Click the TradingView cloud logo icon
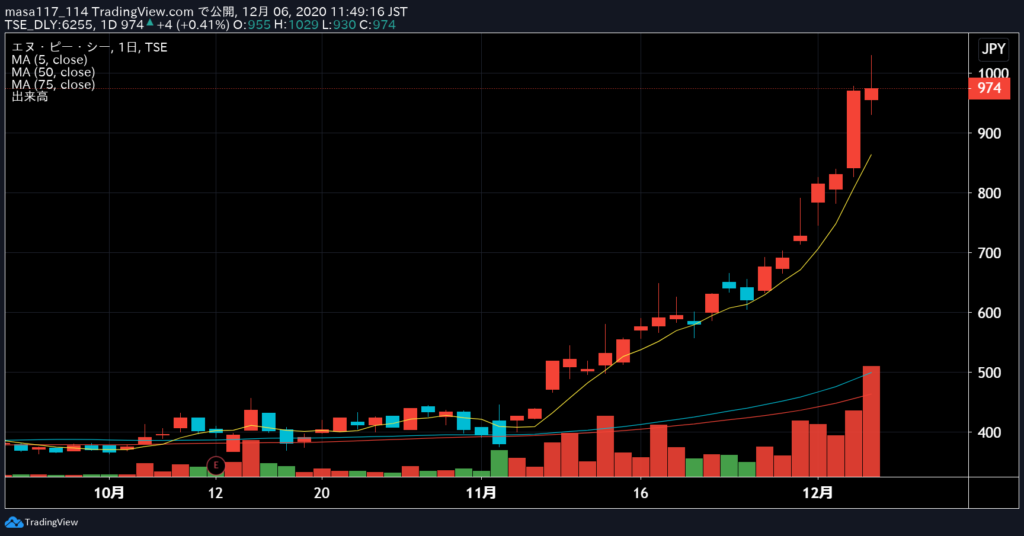Screen dimensions: 1024x536 pos(14,522)
